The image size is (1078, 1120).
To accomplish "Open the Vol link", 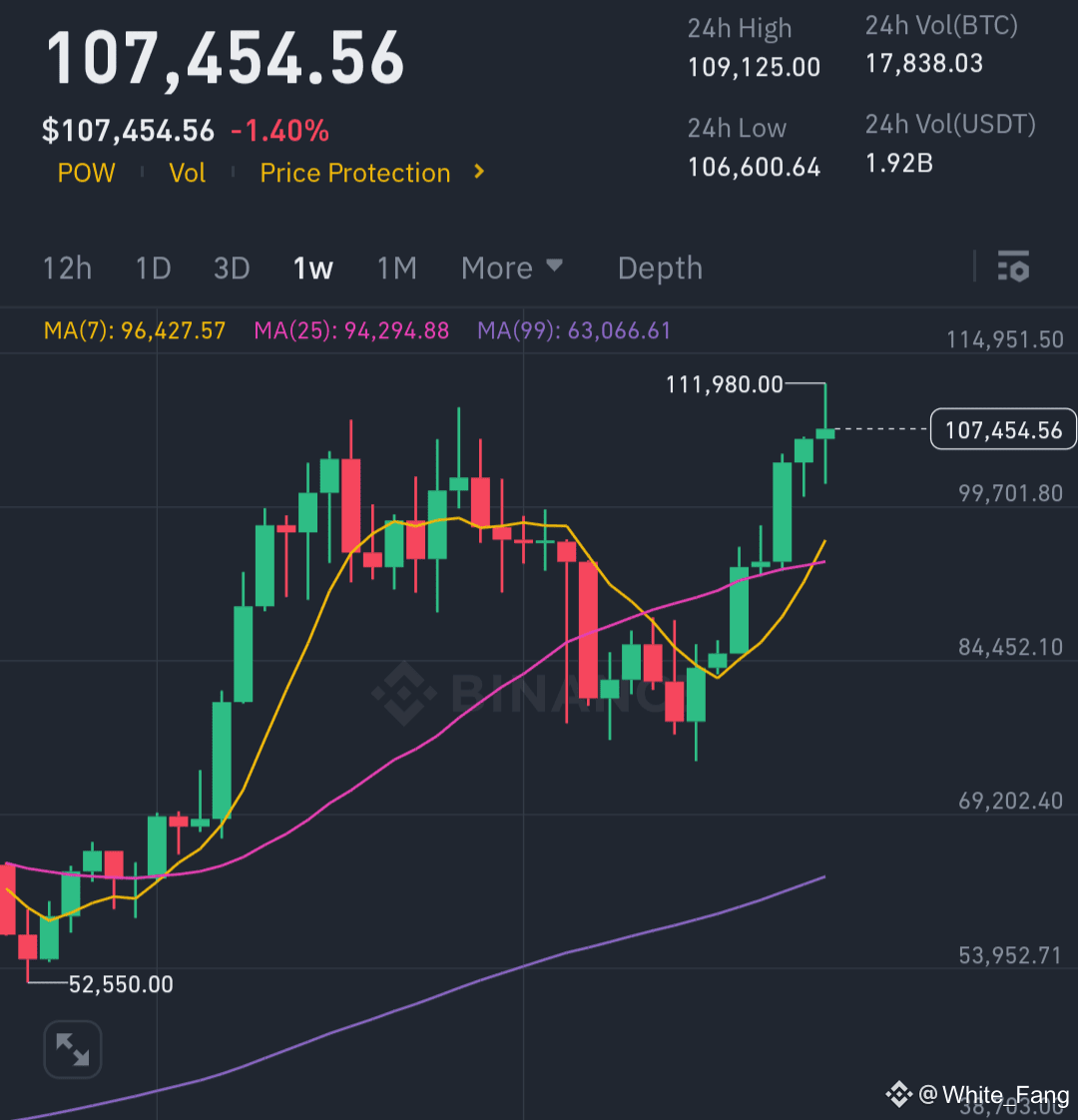I will [x=187, y=172].
